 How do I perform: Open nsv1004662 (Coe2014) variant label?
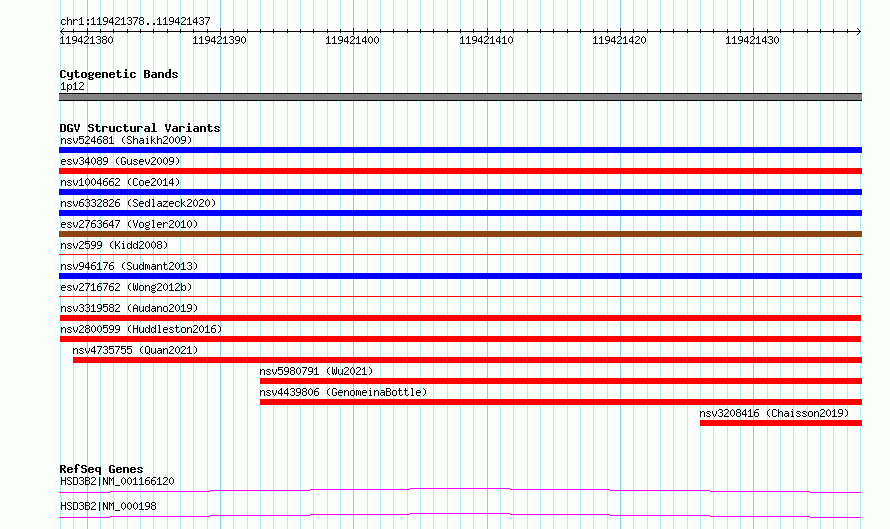pos(120,182)
